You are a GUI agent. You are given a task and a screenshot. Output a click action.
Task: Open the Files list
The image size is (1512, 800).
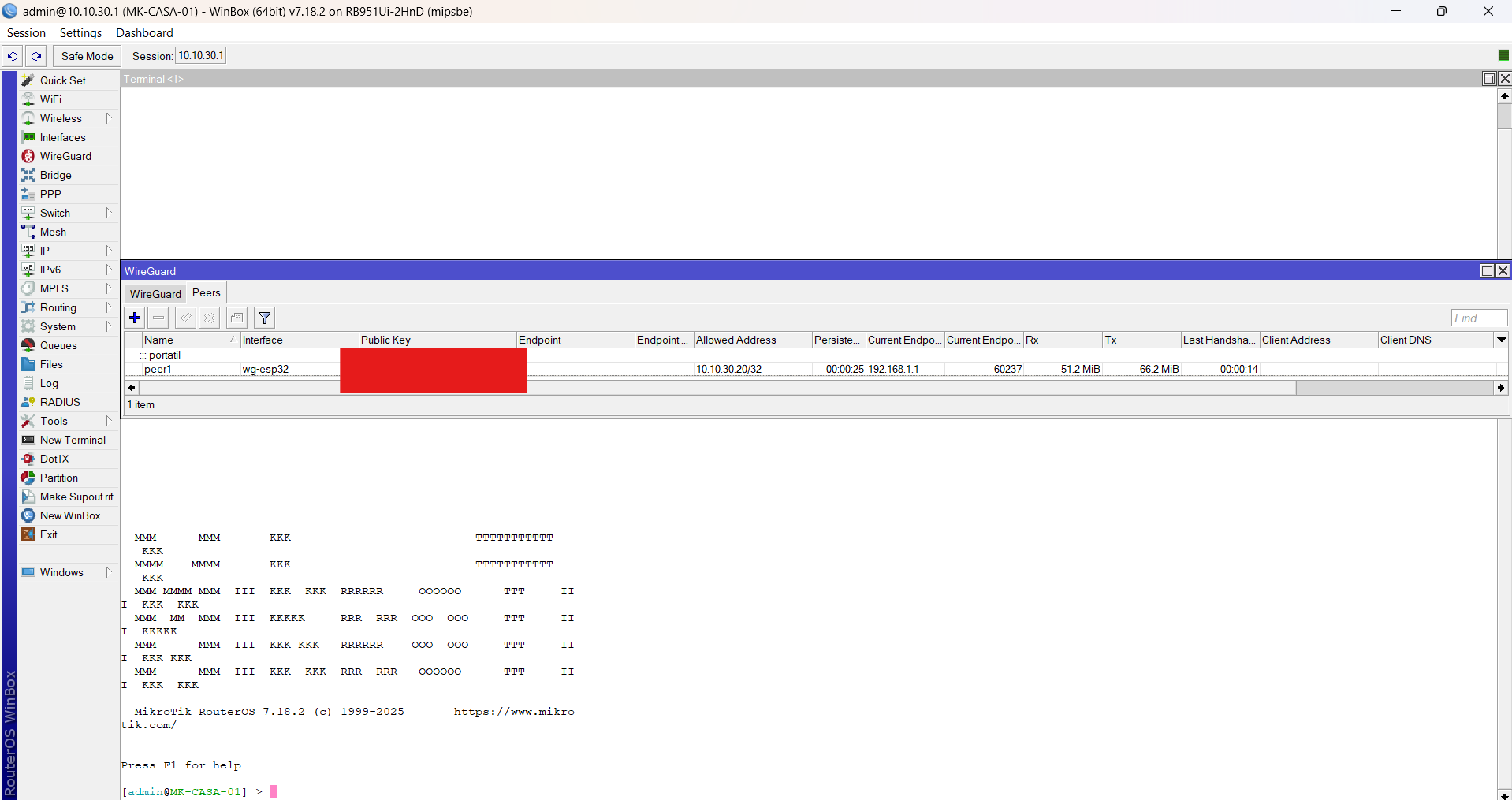click(69, 364)
